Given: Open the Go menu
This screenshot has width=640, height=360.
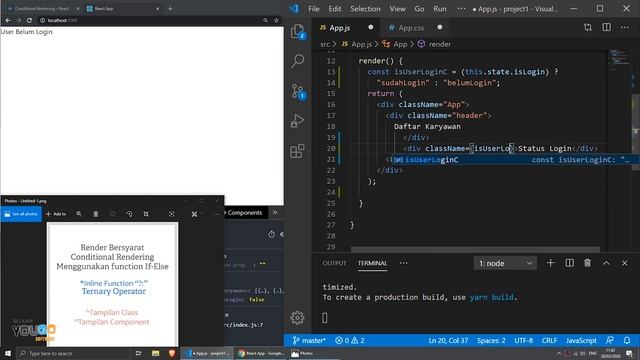Looking at the screenshot, I should (x=419, y=9).
